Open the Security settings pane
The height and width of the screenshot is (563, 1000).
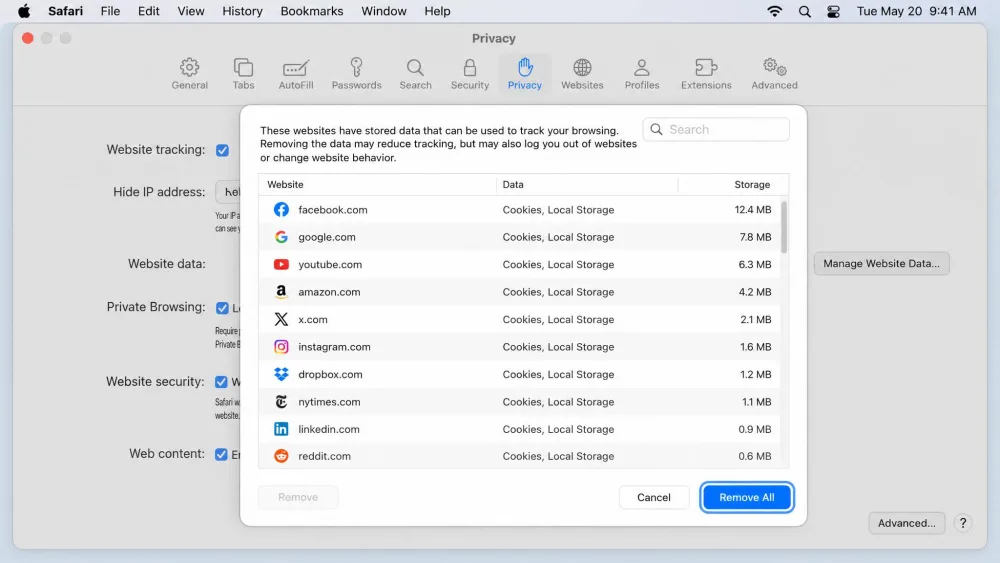470,74
